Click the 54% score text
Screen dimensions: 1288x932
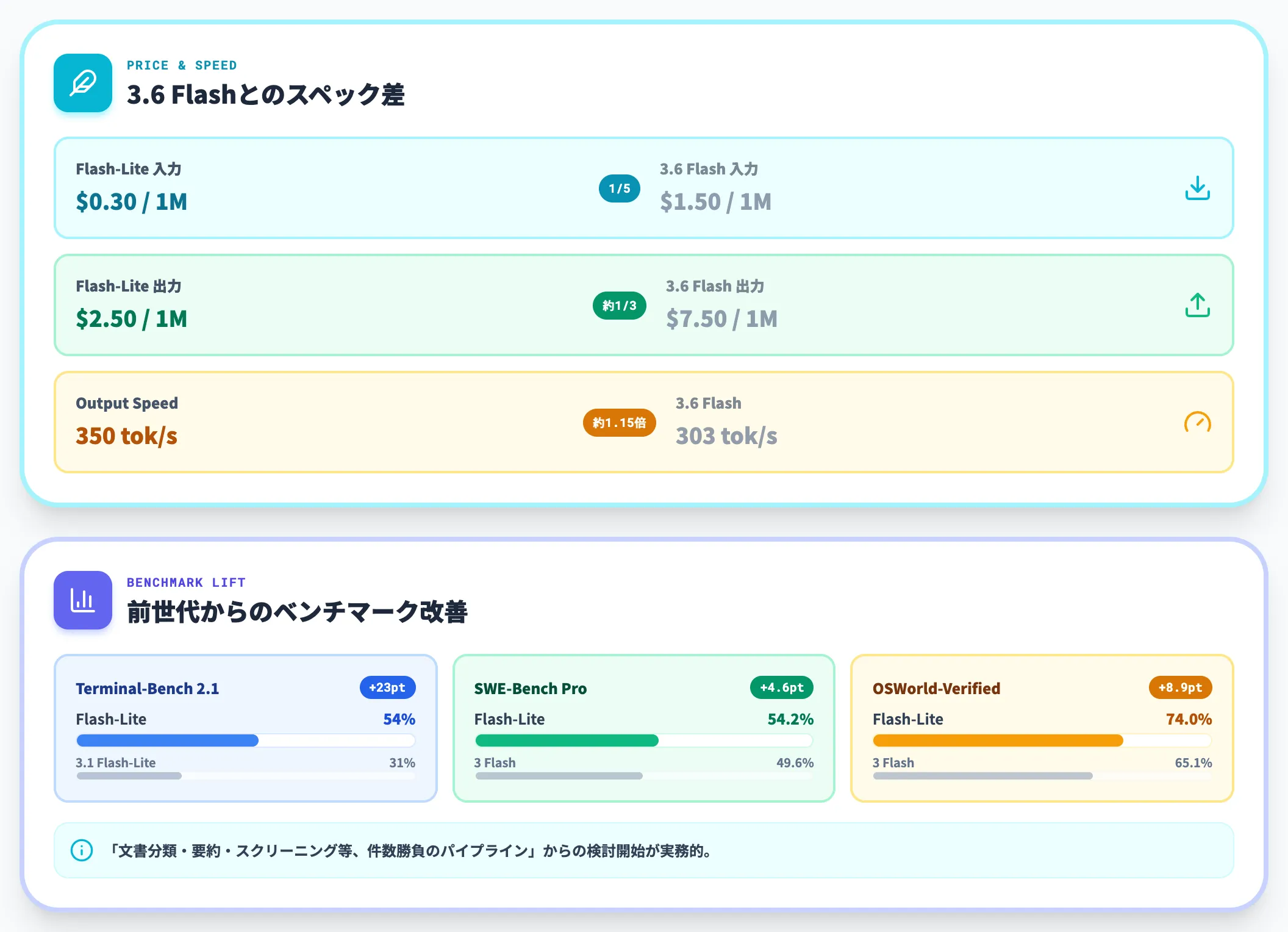[x=399, y=719]
